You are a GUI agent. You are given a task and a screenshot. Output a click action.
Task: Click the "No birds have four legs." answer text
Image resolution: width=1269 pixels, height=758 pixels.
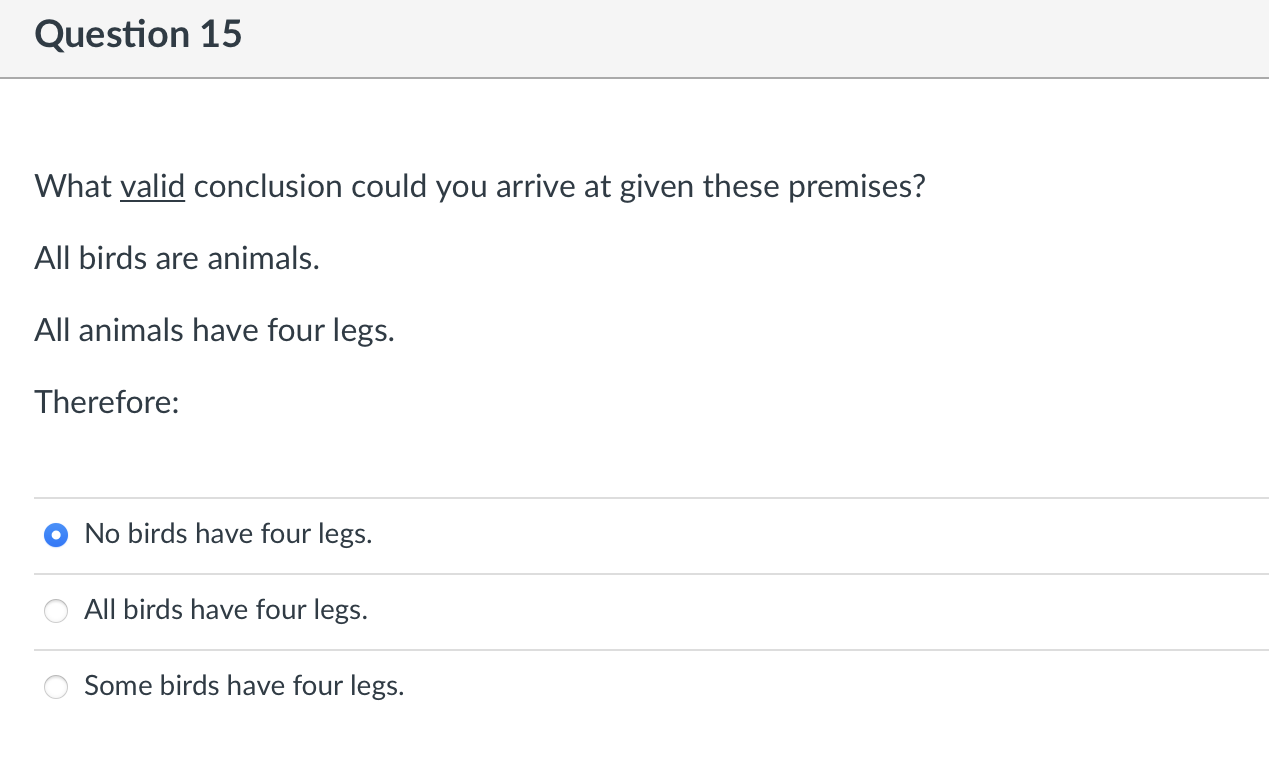point(228,534)
